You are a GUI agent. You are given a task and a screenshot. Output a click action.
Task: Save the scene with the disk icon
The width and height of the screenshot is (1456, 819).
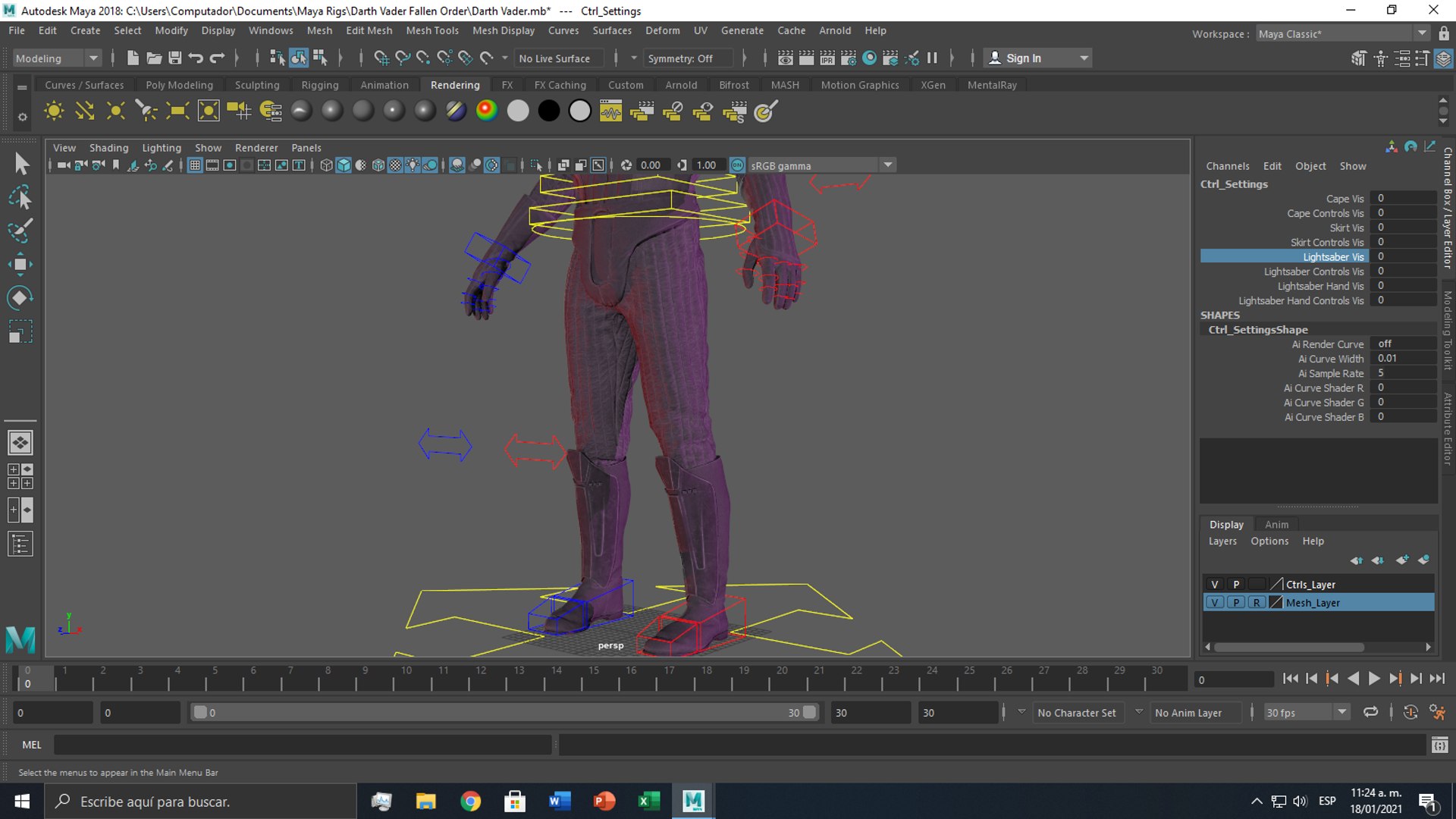point(175,58)
